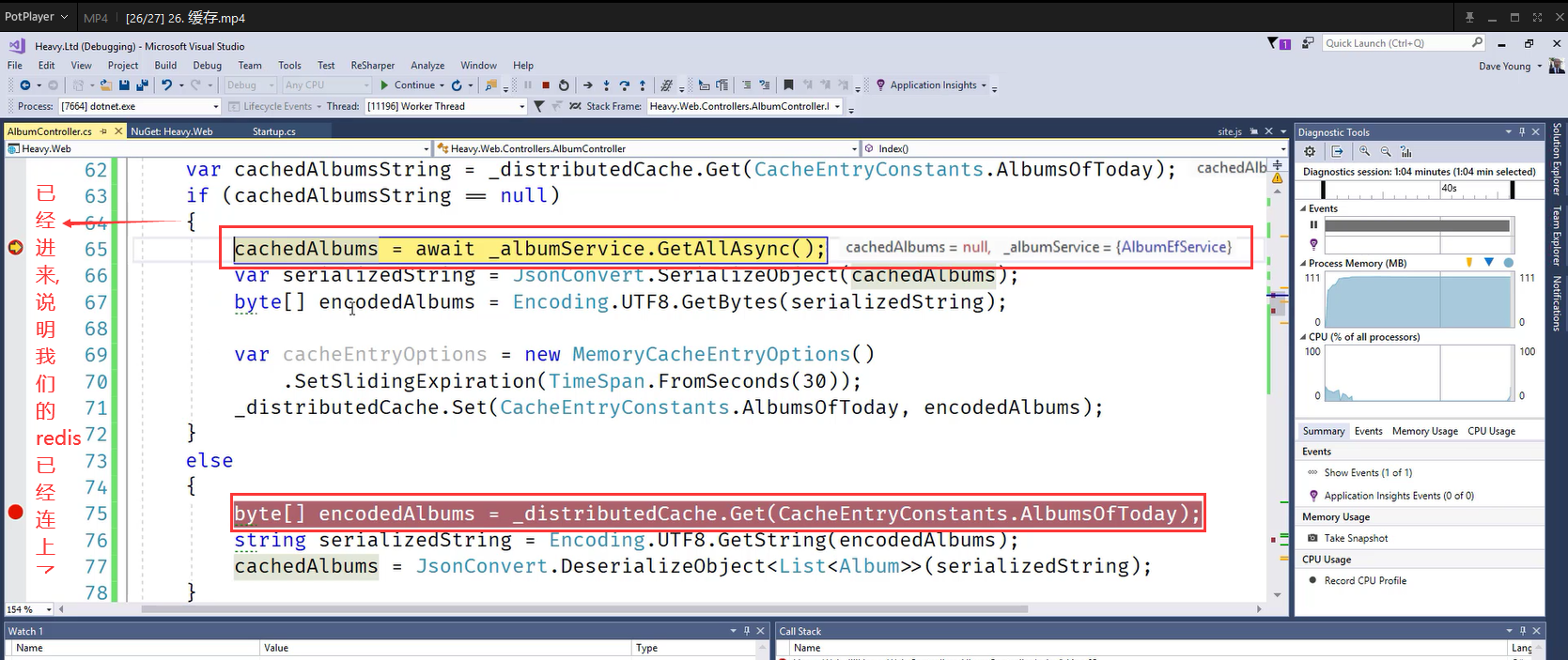Open the Analyze menu

427,65
